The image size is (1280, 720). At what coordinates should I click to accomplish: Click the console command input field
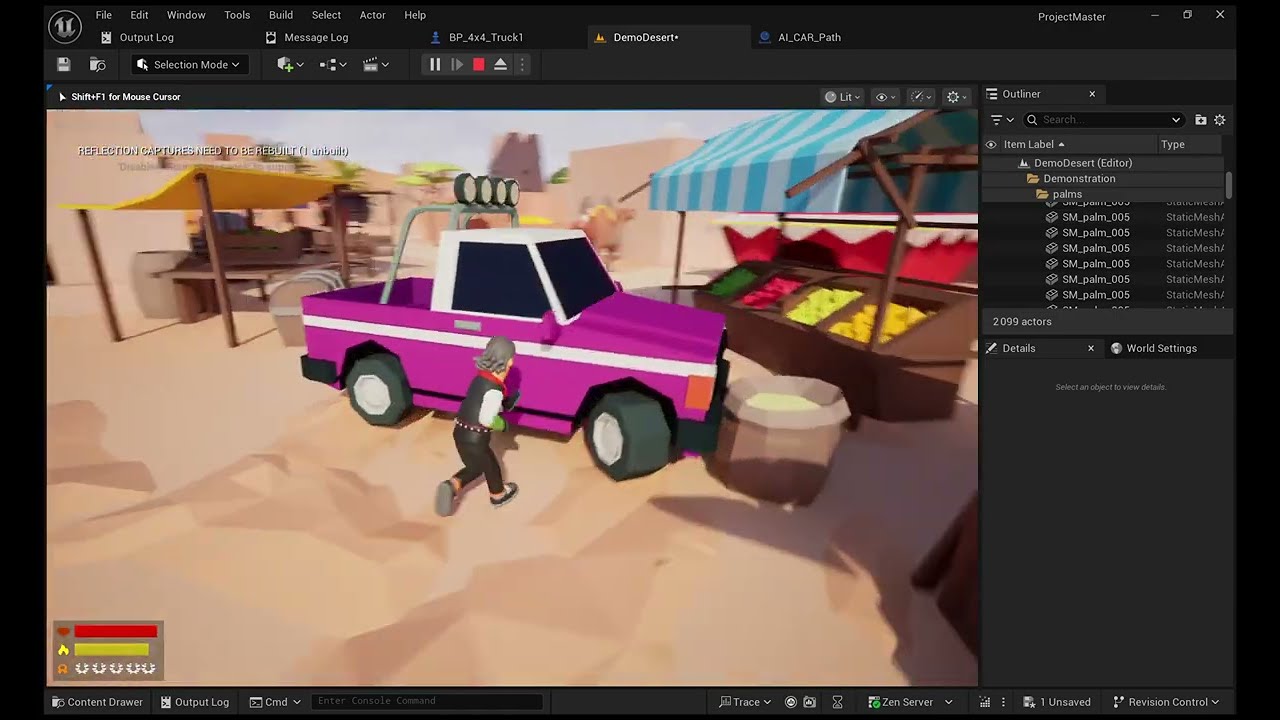coord(426,701)
